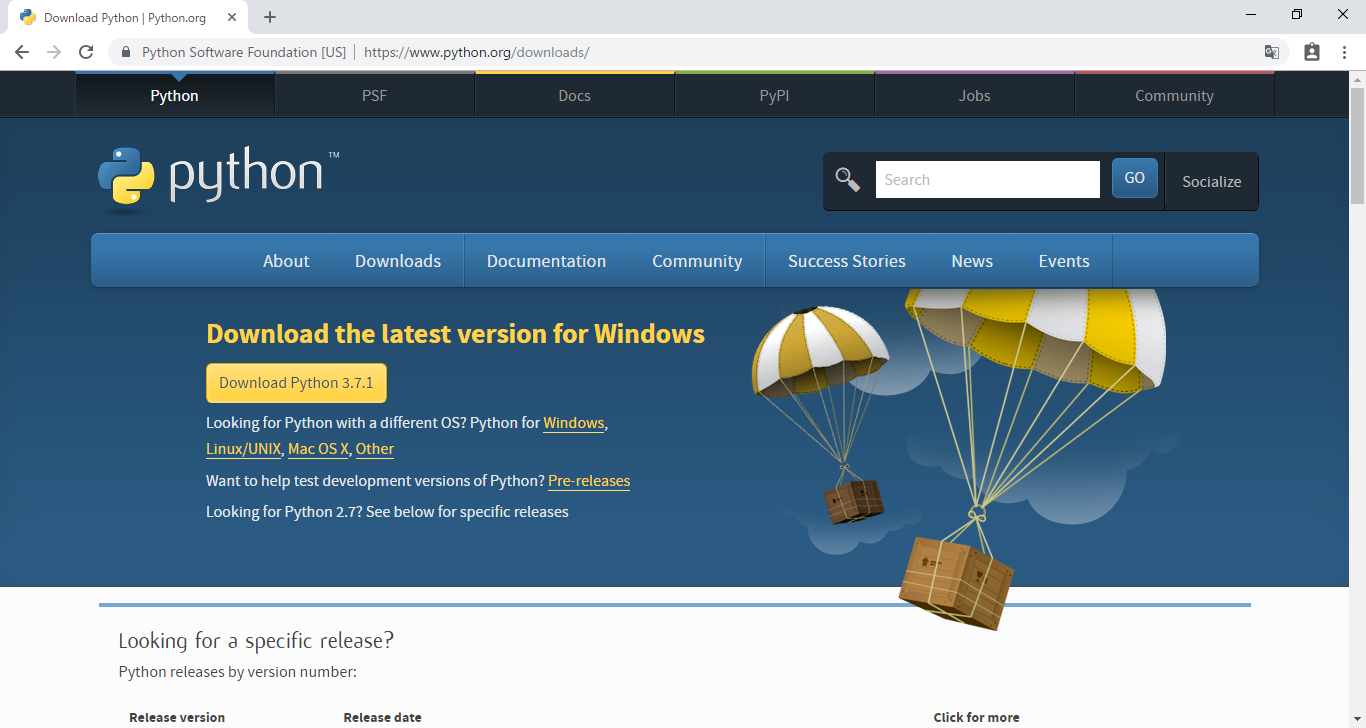This screenshot has height=728, width=1366.
Task: Follow the Other OS link
Action: click(375, 449)
